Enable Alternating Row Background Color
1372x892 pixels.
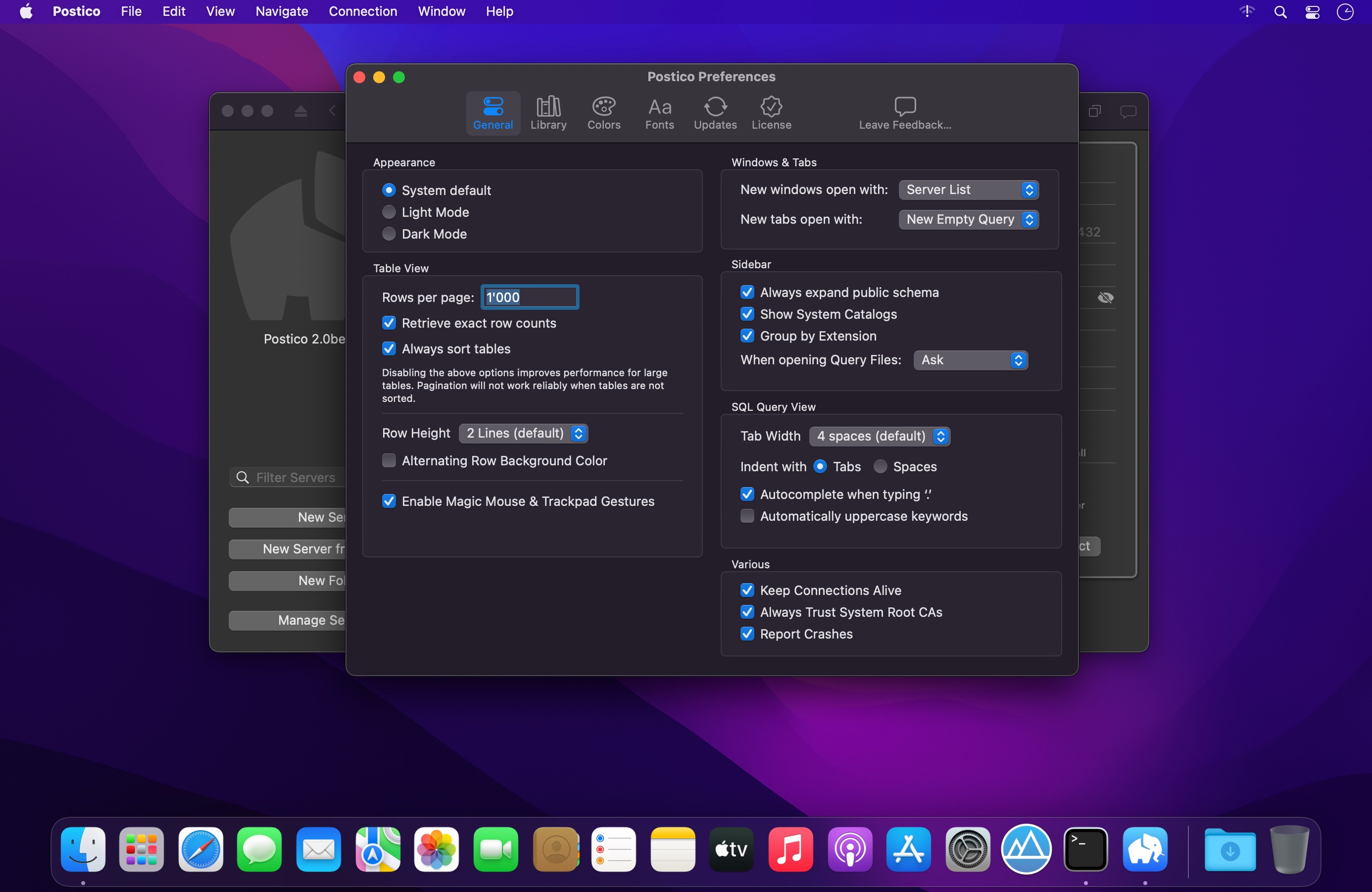389,461
